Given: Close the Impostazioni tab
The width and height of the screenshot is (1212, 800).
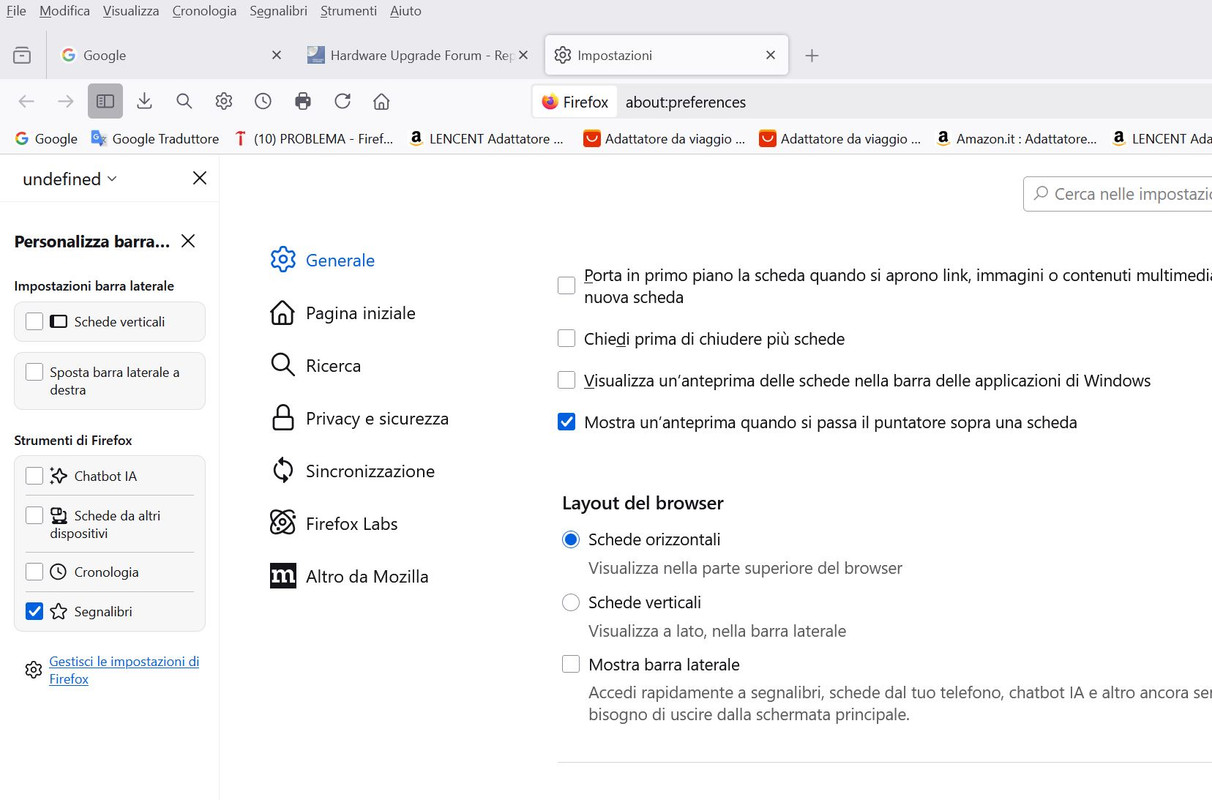Looking at the screenshot, I should [770, 55].
